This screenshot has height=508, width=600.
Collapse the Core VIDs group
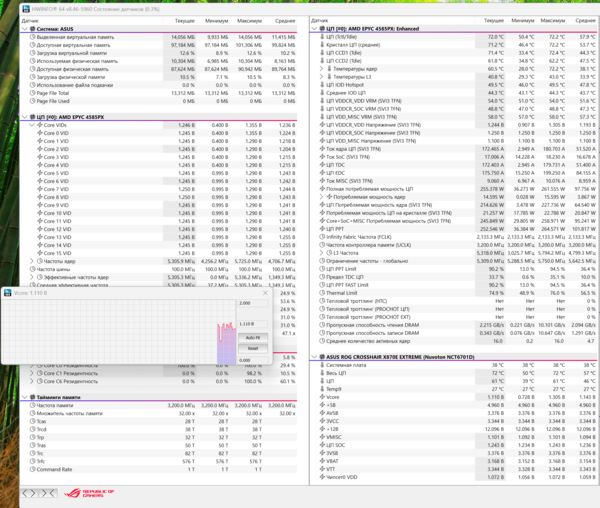tap(32, 125)
